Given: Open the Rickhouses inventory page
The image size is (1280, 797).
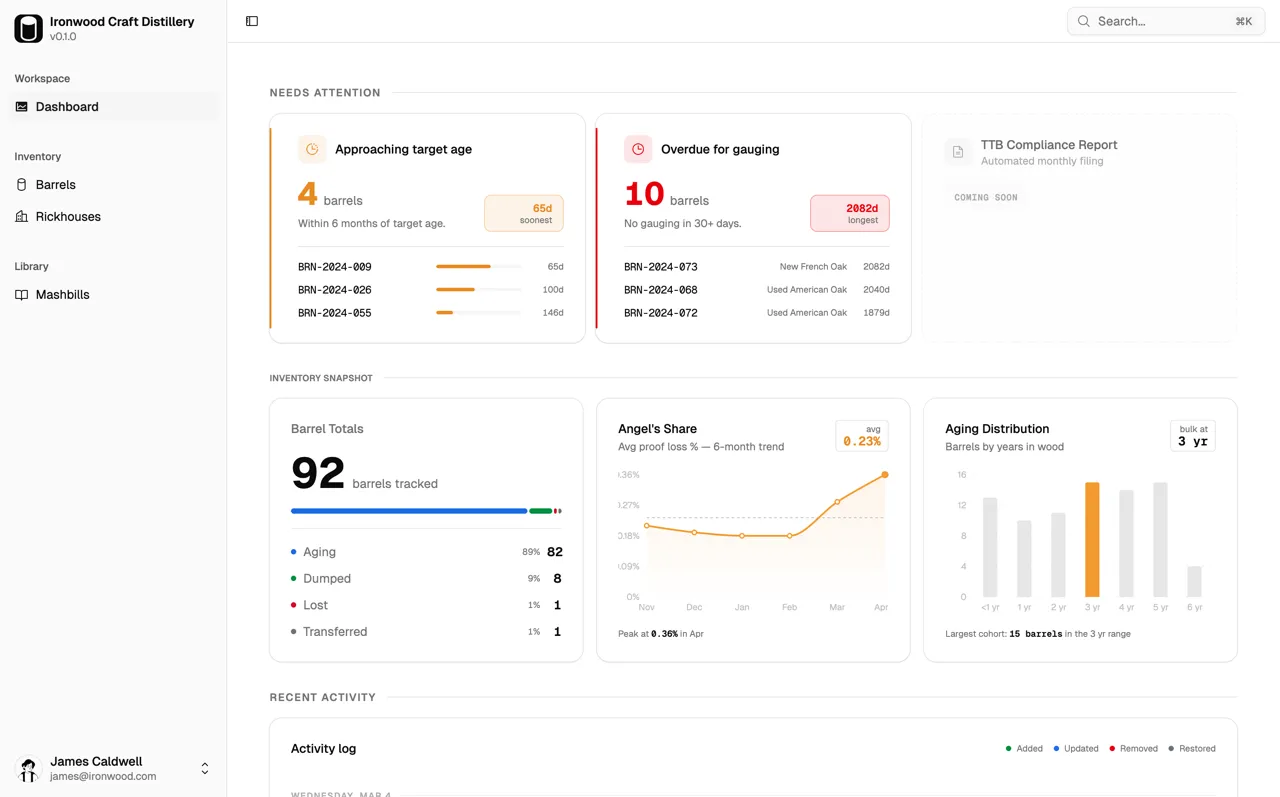Looking at the screenshot, I should (x=68, y=216).
